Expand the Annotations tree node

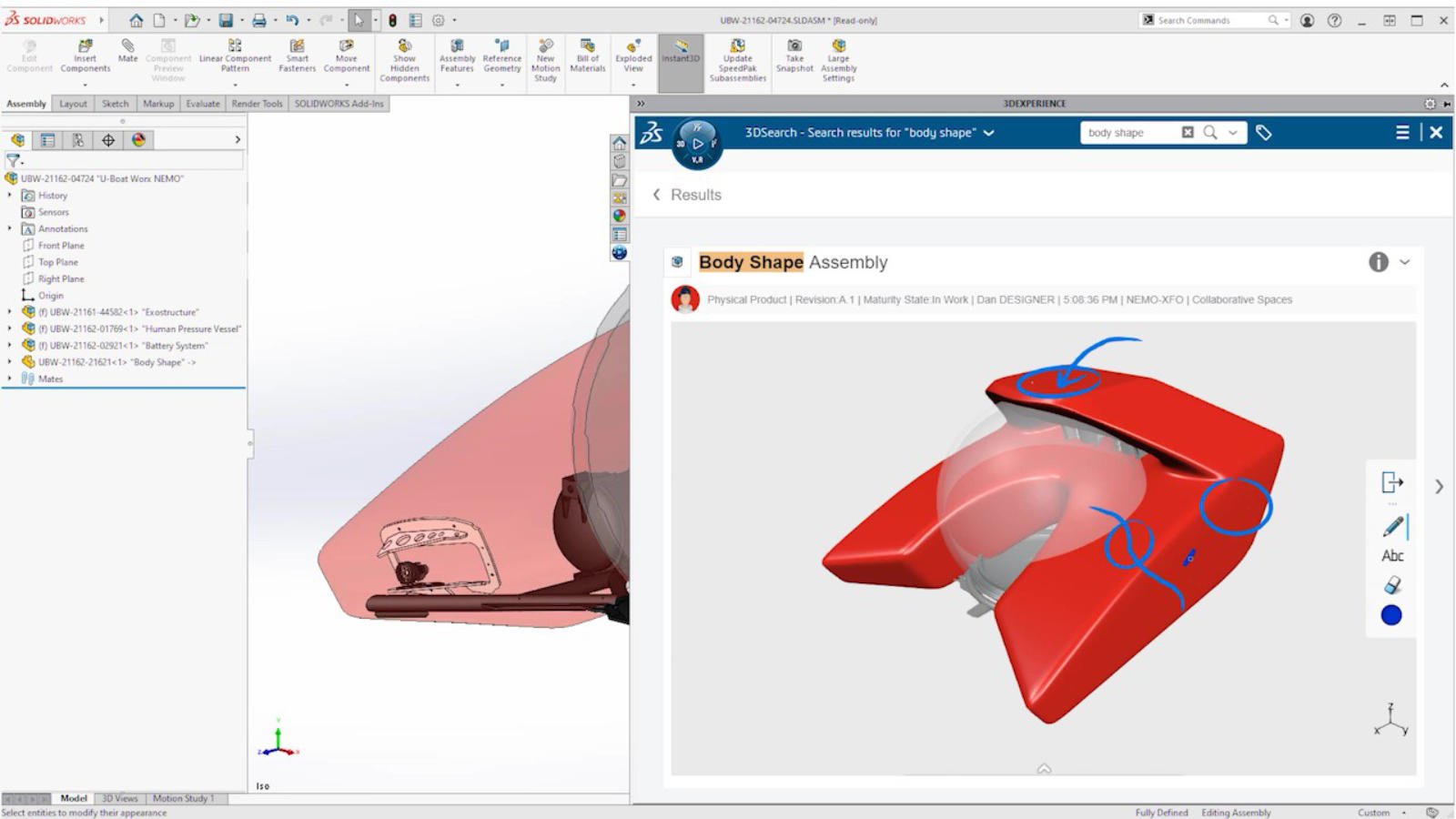(10, 228)
